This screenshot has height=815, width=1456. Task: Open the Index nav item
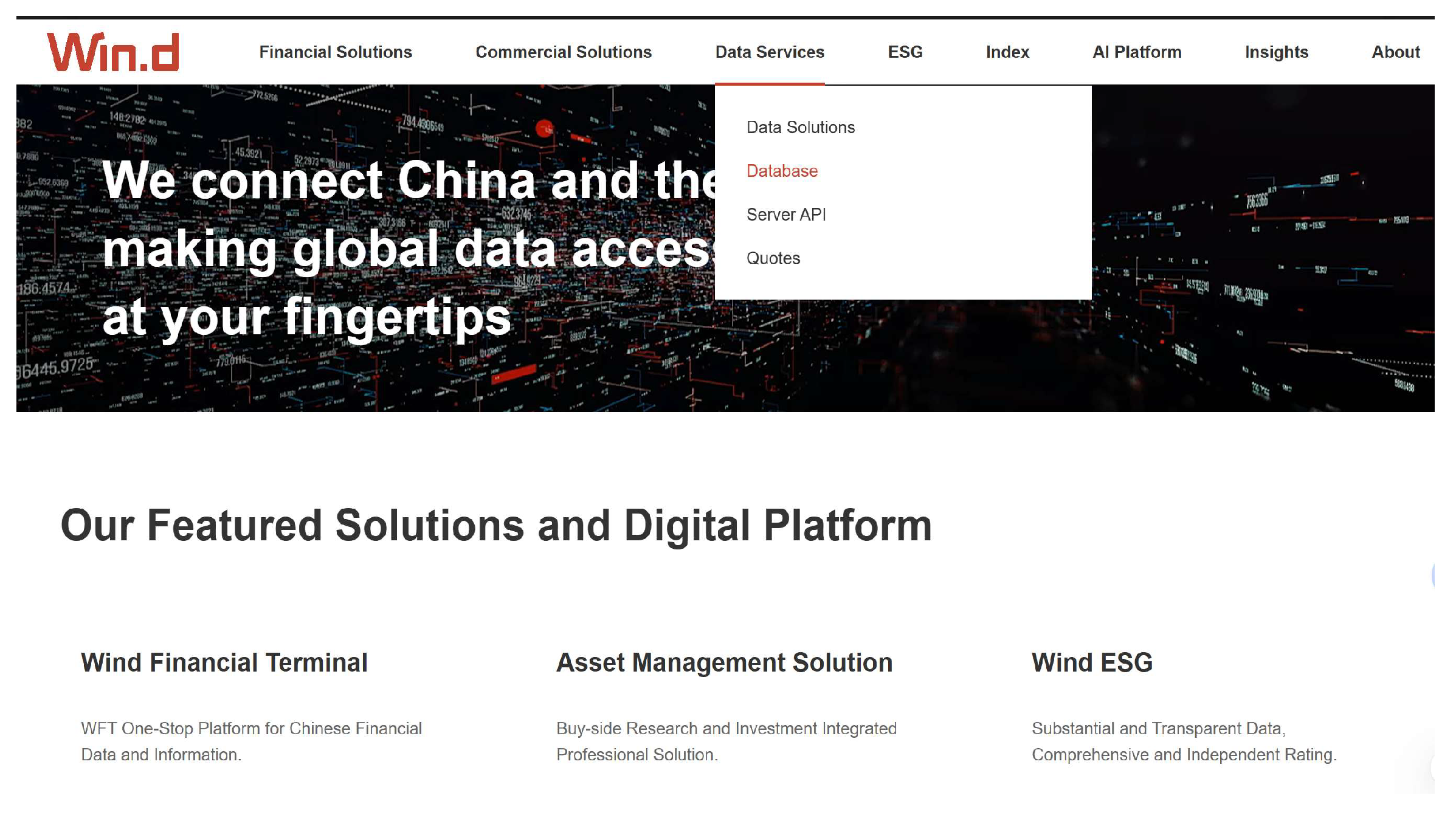pos(1007,52)
